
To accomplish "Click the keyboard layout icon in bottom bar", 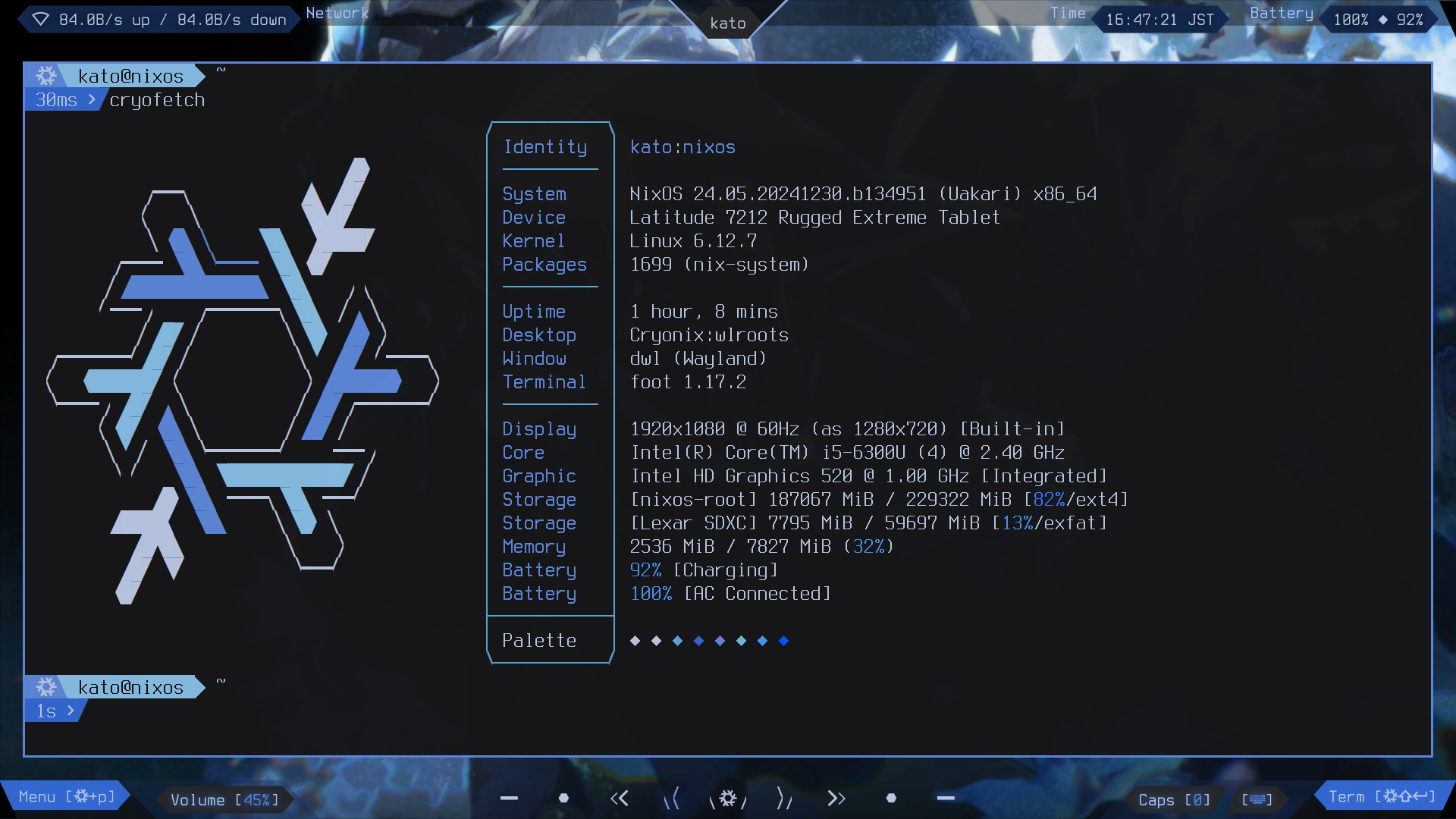I will click(1257, 799).
